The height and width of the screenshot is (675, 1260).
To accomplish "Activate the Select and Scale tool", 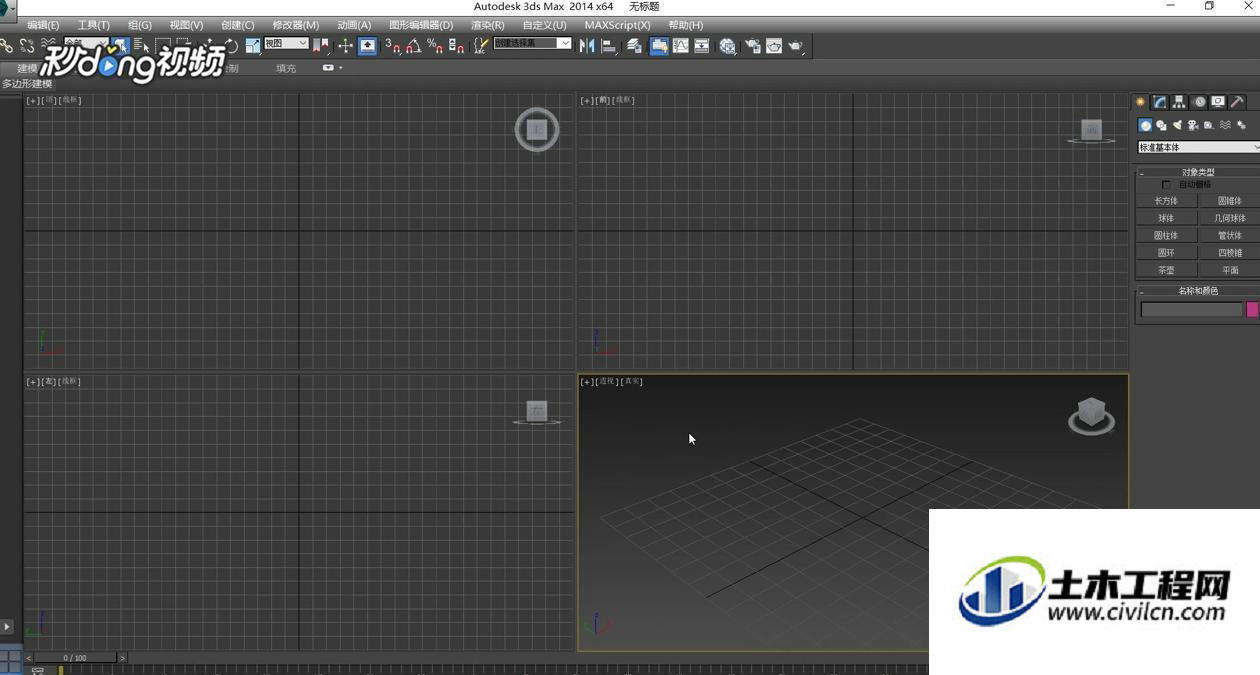I will [x=253, y=45].
